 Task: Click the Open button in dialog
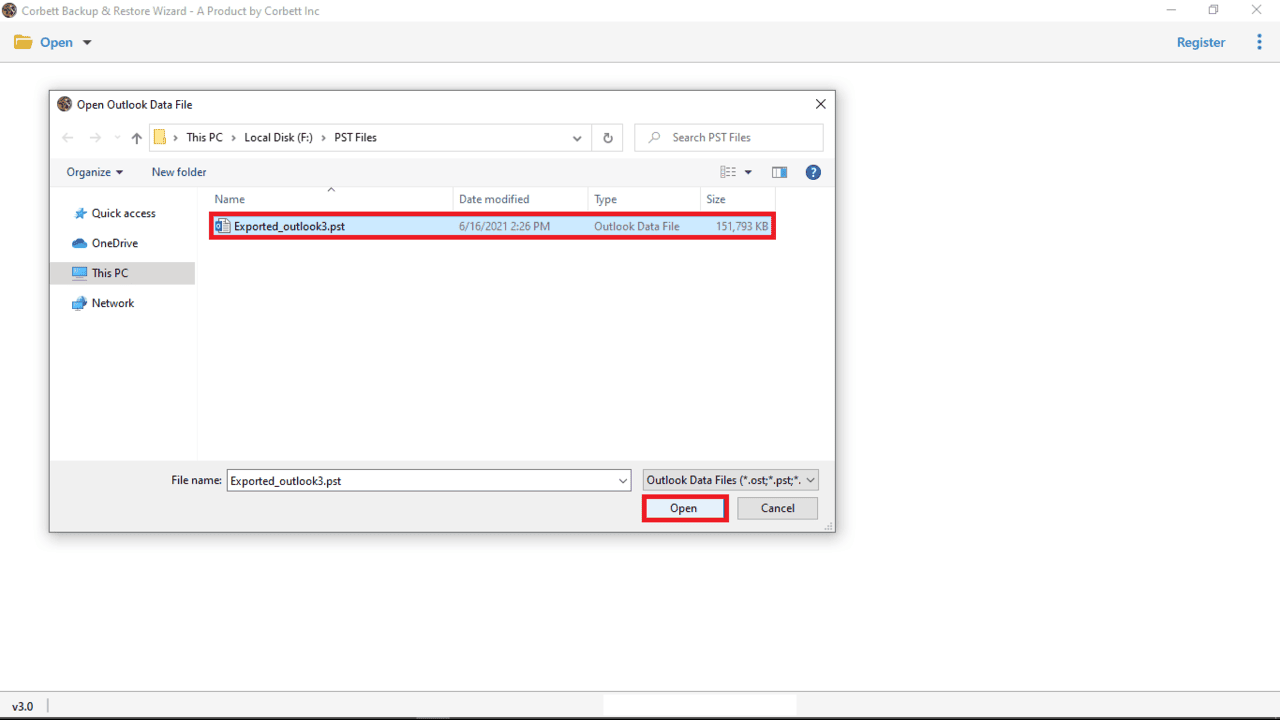point(684,508)
